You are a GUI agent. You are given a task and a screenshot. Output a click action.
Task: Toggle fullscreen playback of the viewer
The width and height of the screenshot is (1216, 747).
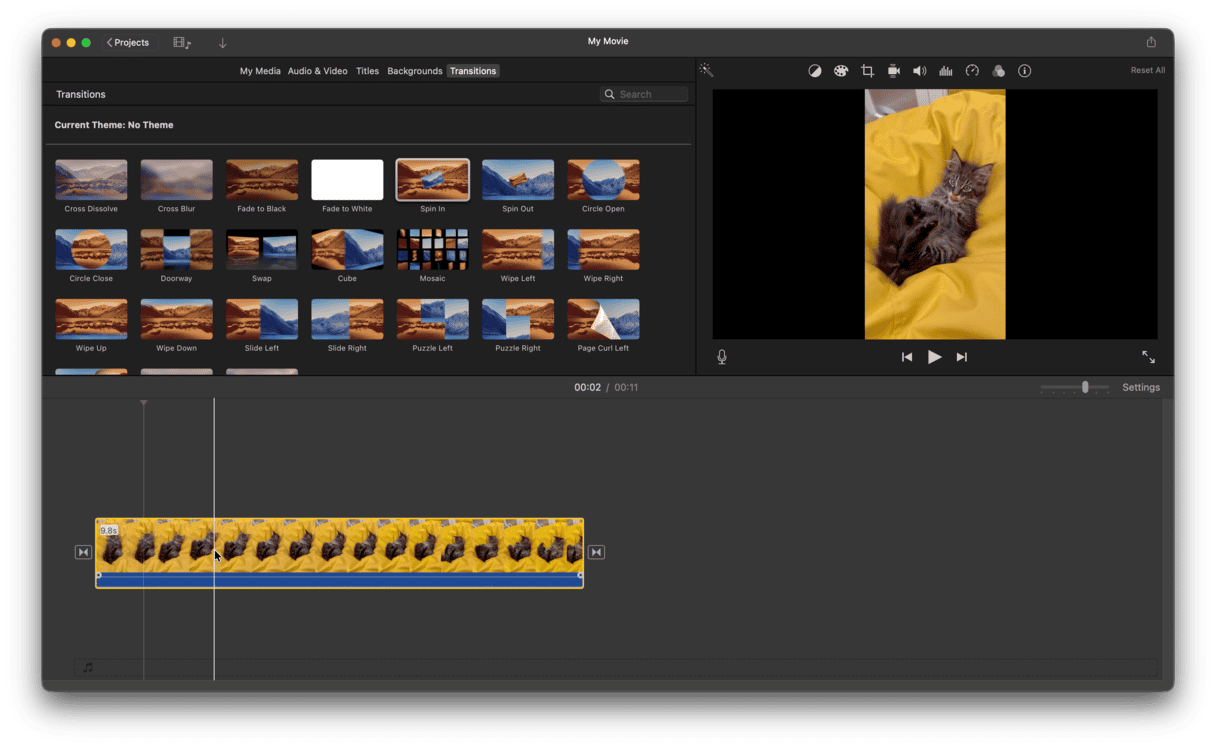coord(1148,357)
